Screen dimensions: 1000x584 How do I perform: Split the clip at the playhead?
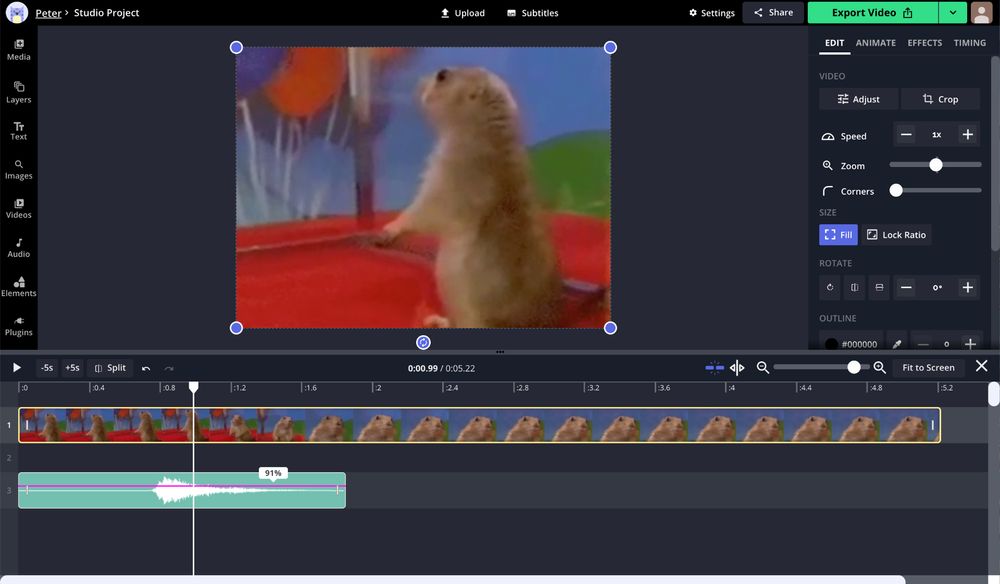coord(110,367)
